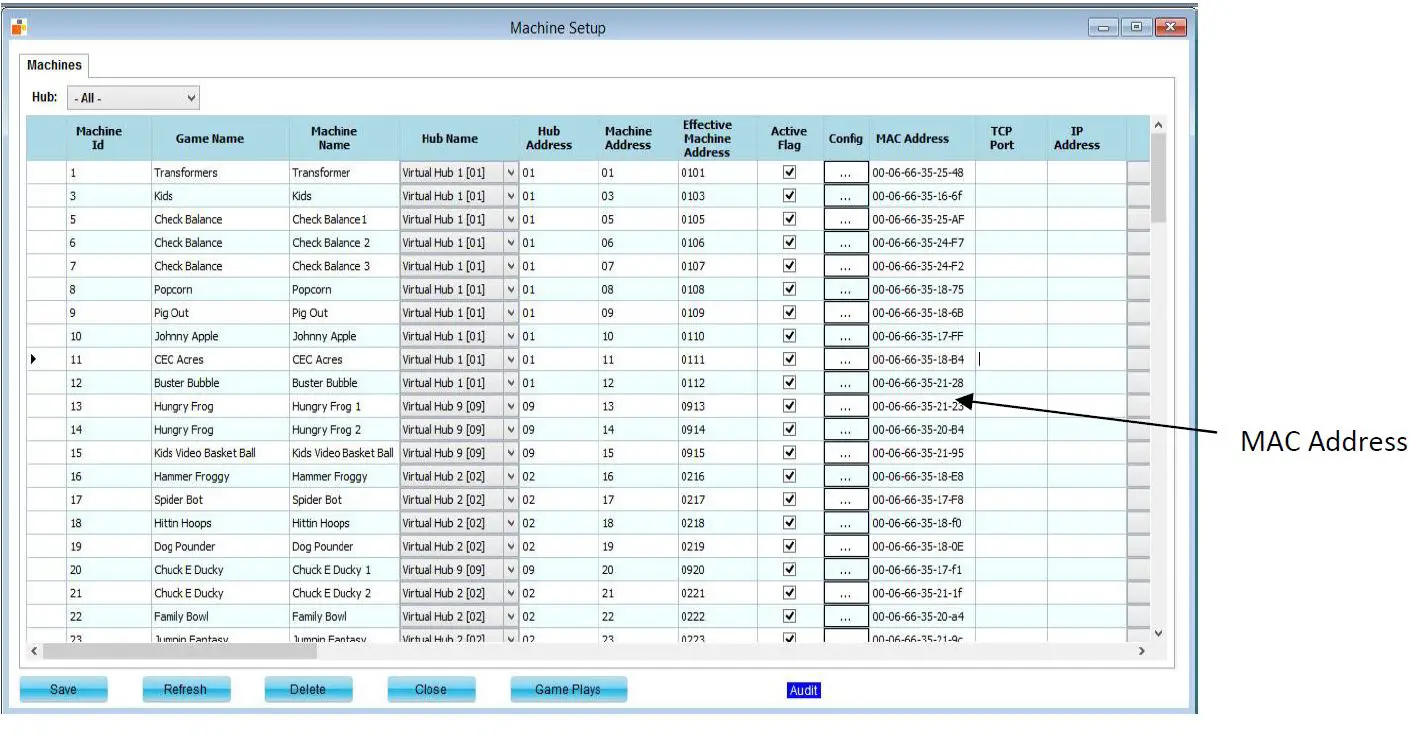Click TCP Port field for CEC Acres
The height and width of the screenshot is (735, 1414).
coord(1010,360)
